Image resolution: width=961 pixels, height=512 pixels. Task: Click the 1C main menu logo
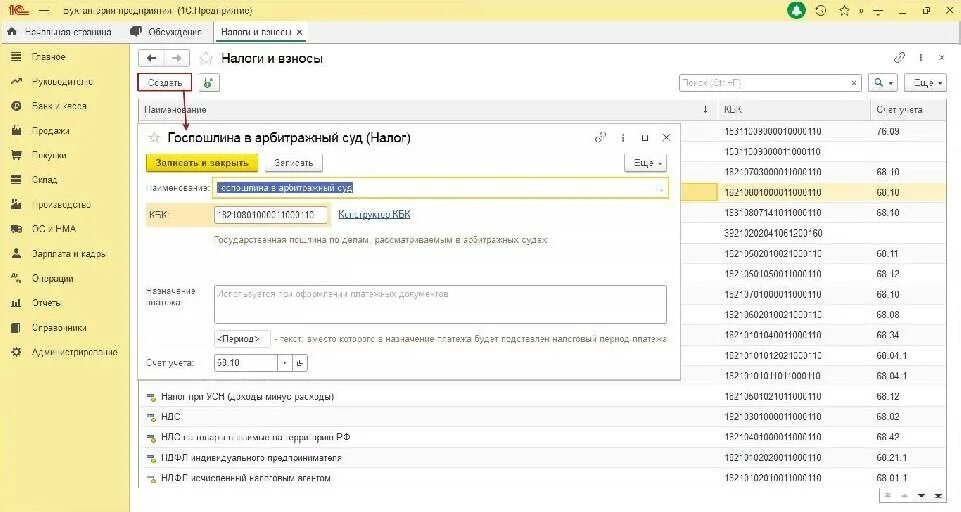pos(18,10)
